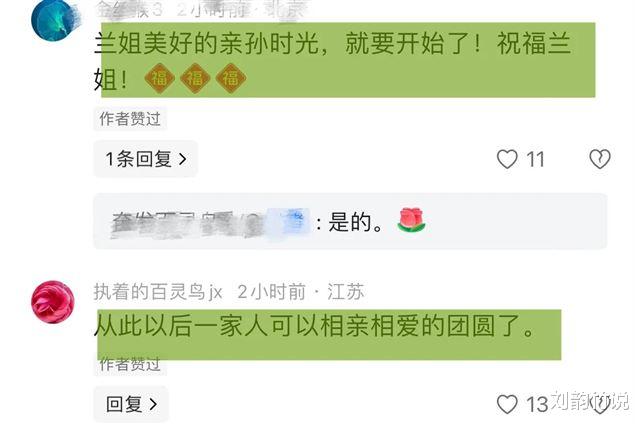The width and height of the screenshot is (640, 424).
Task: Click the blurred author name in reply box
Action: pos(210,223)
